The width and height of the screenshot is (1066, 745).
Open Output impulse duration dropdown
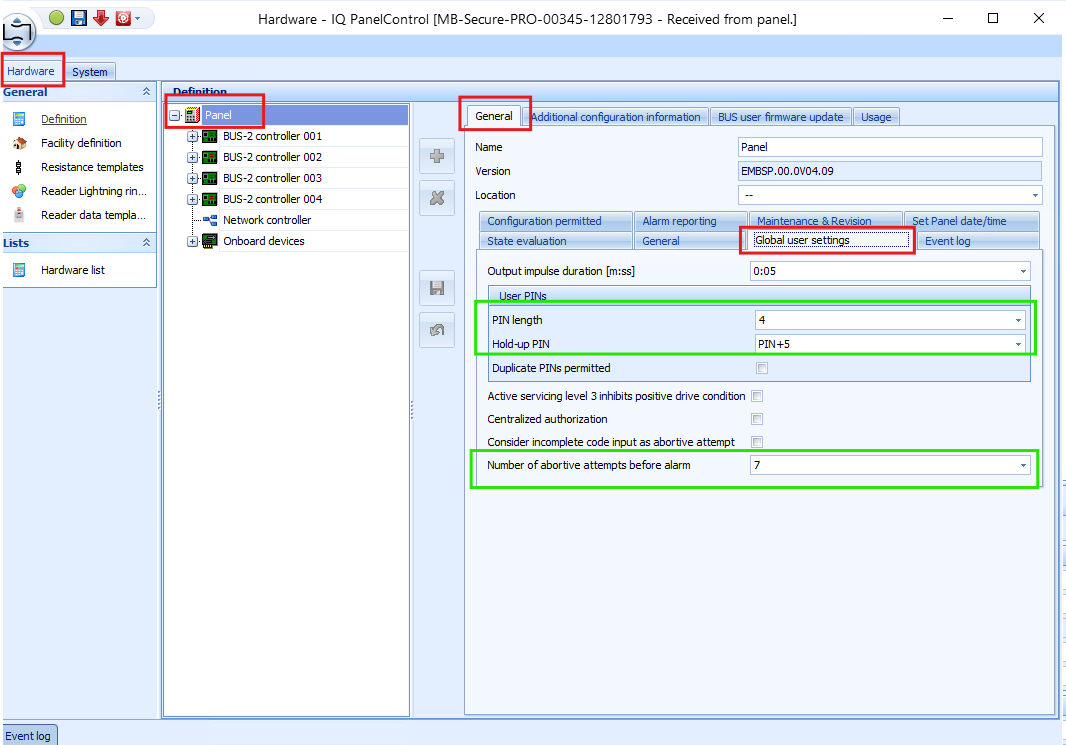[1022, 271]
